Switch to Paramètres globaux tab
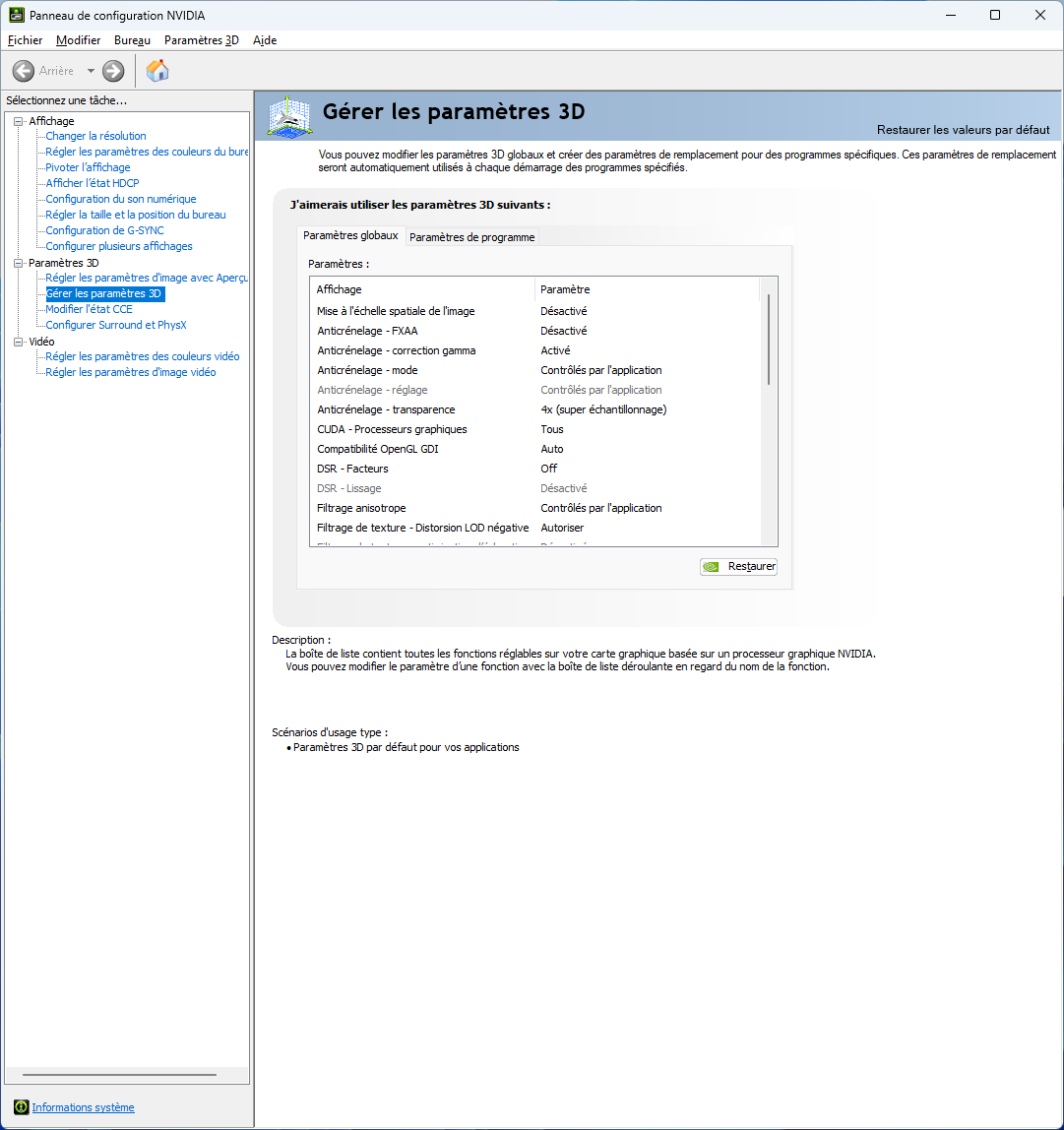 pyautogui.click(x=350, y=235)
